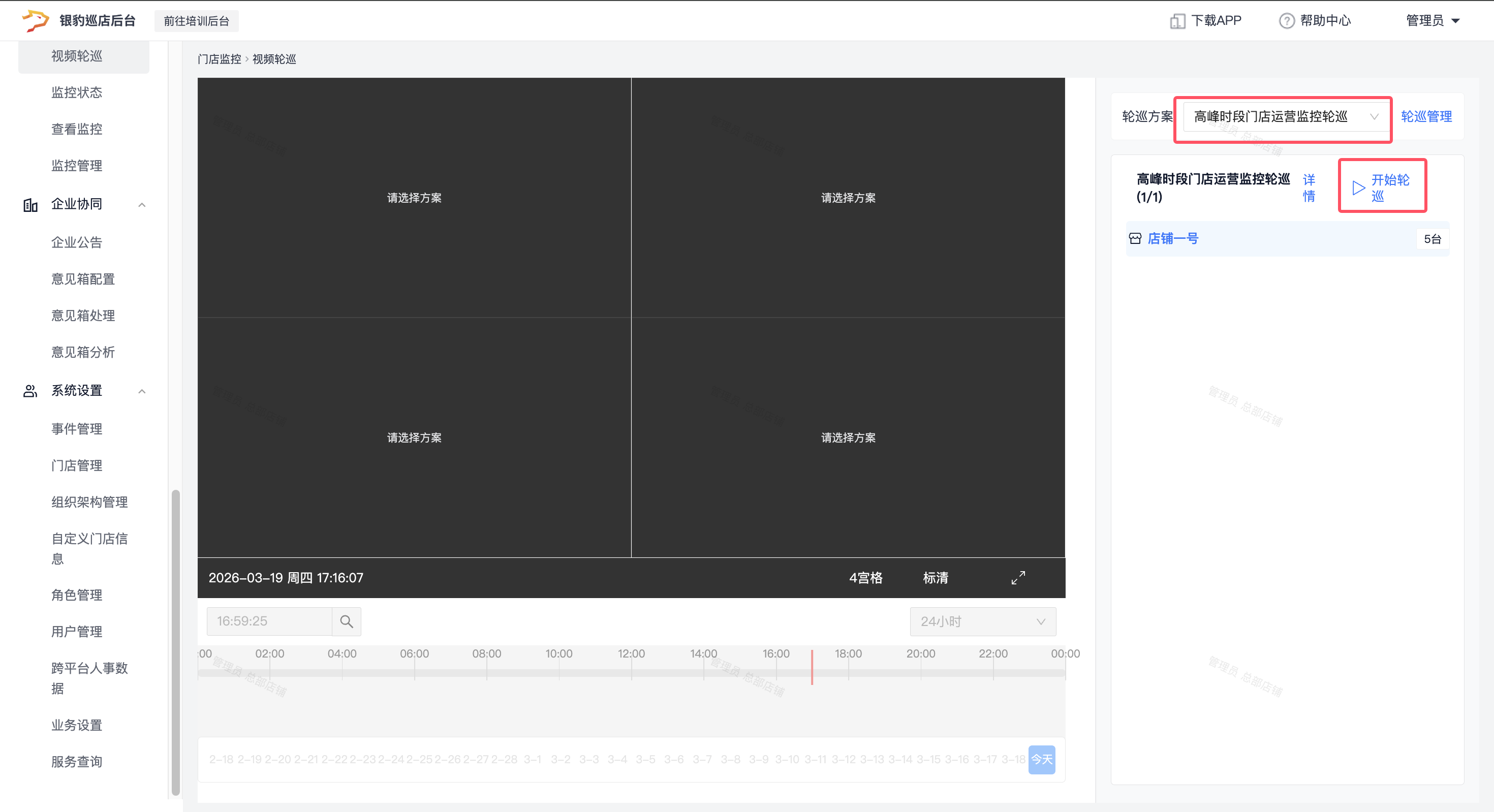The width and height of the screenshot is (1494, 812).
Task: Click the shop icon beside 店铺一号
Action: [x=1135, y=238]
